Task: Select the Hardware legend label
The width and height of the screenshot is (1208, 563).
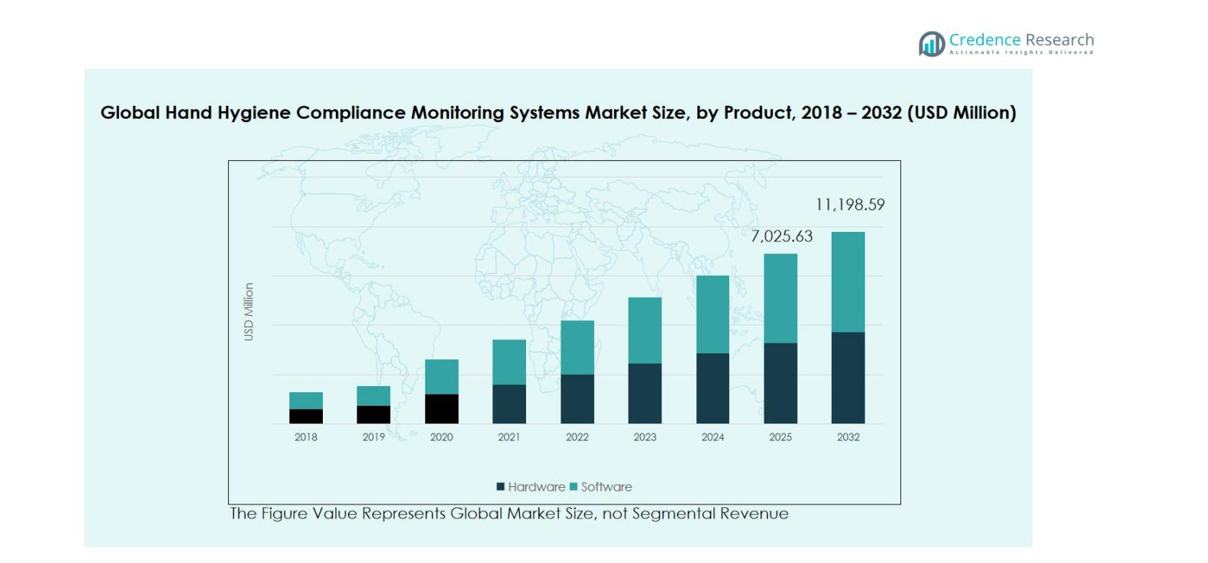Action: tap(536, 487)
